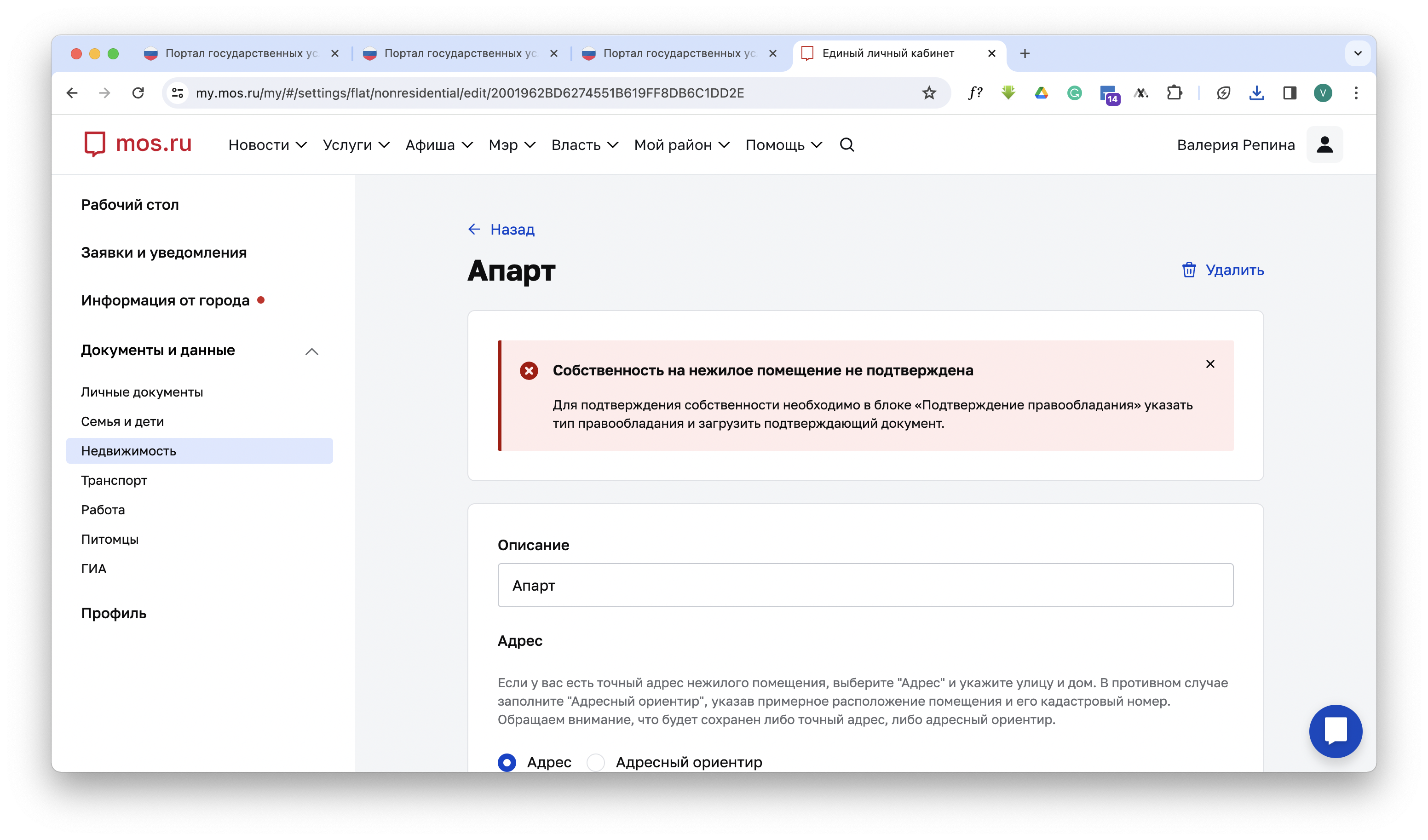Expand the Мэр dropdown menu
This screenshot has width=1428, height=840.
tap(512, 145)
